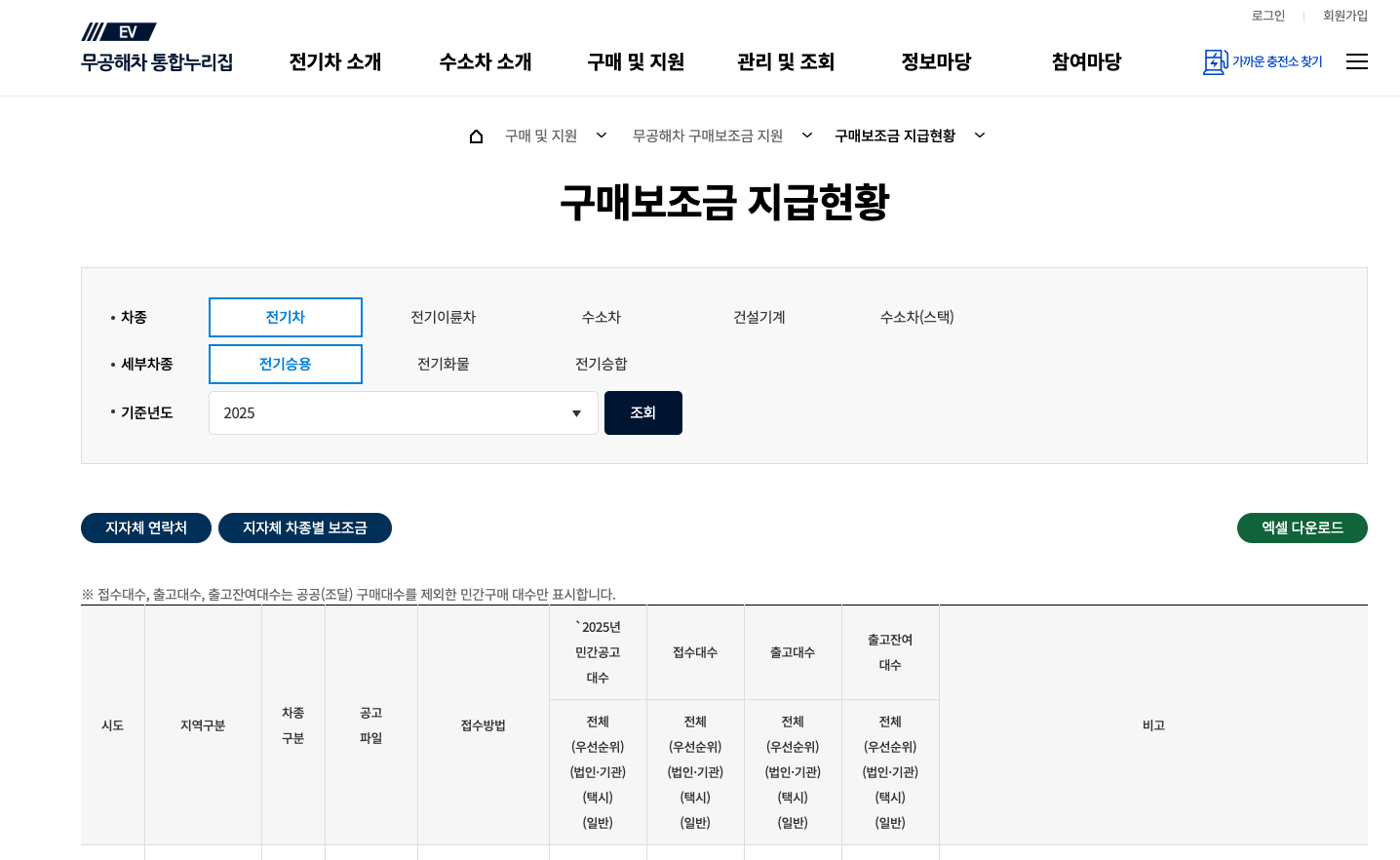Click the 조회 search button

643,412
